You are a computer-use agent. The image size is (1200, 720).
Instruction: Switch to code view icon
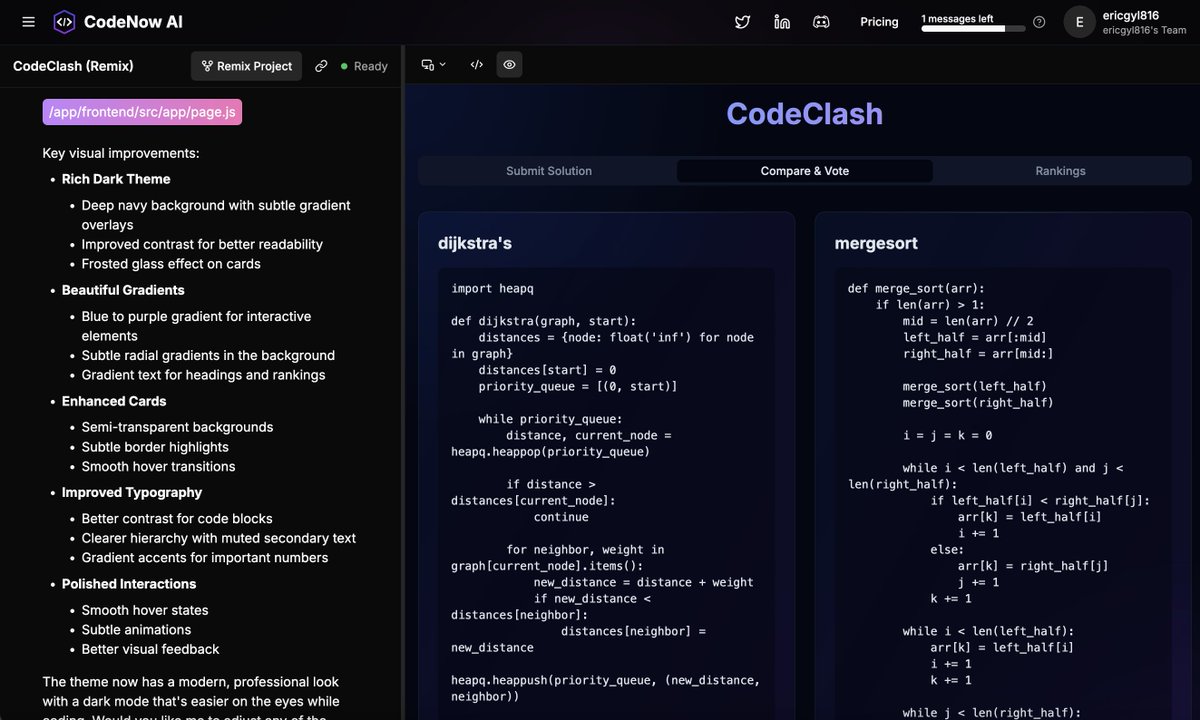pyautogui.click(x=477, y=65)
